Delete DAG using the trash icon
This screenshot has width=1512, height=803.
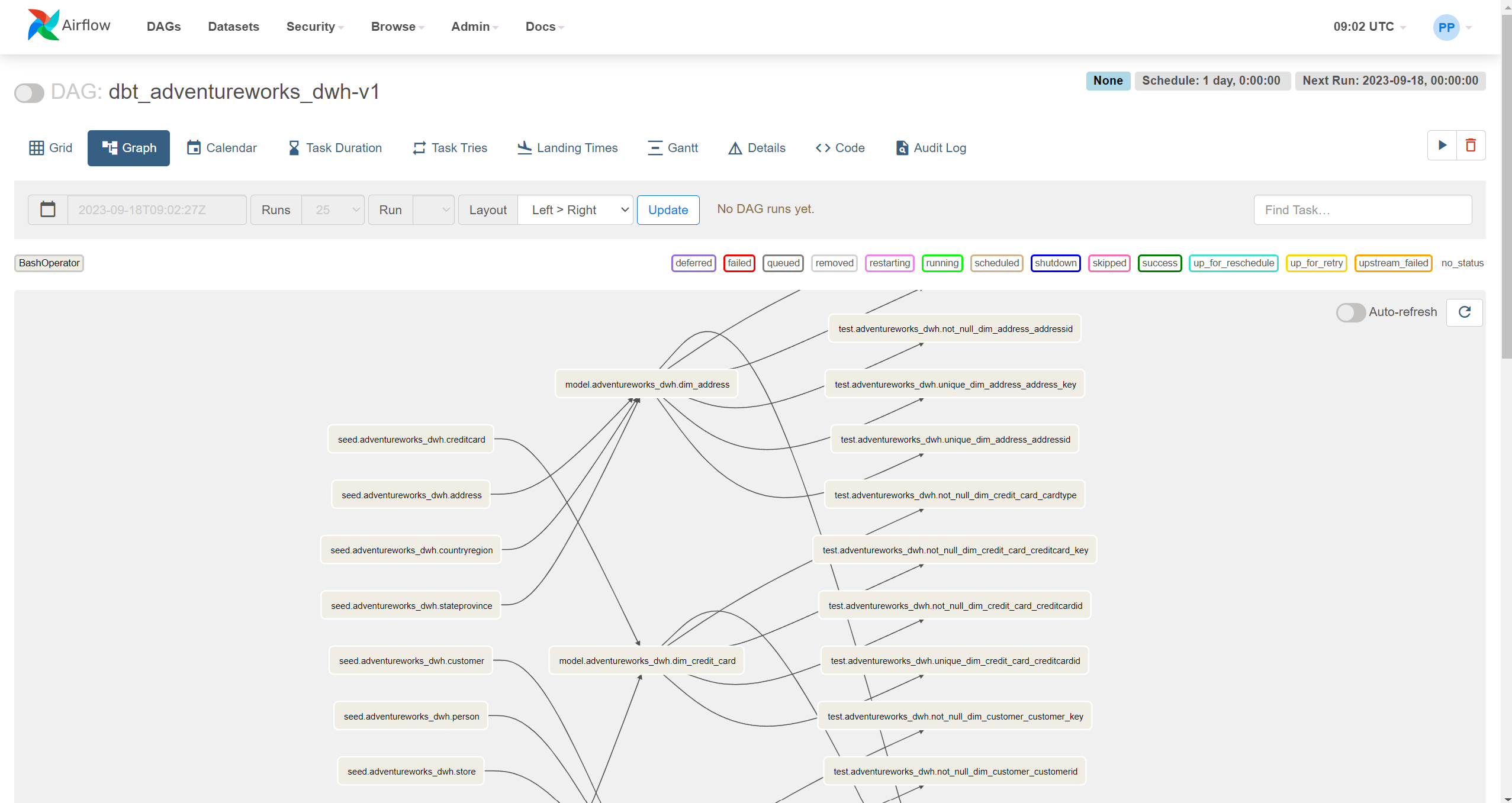pyautogui.click(x=1471, y=146)
